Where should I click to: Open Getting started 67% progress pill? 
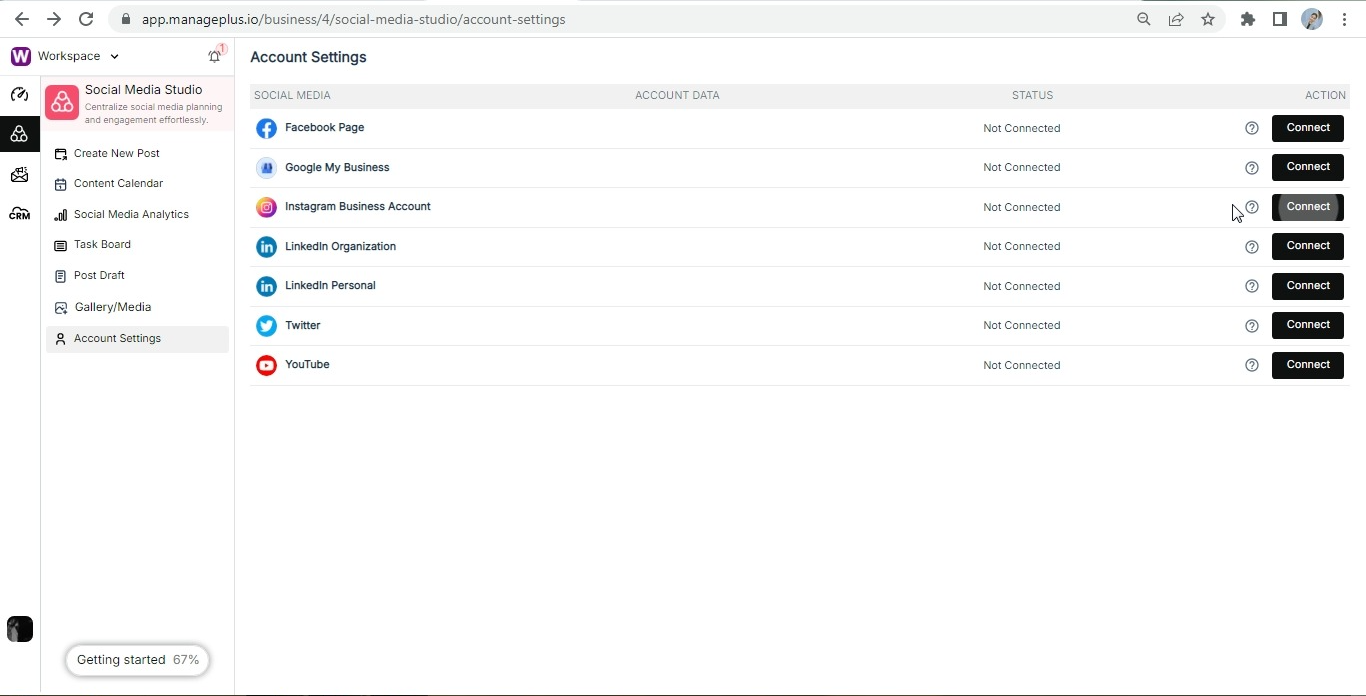(137, 660)
